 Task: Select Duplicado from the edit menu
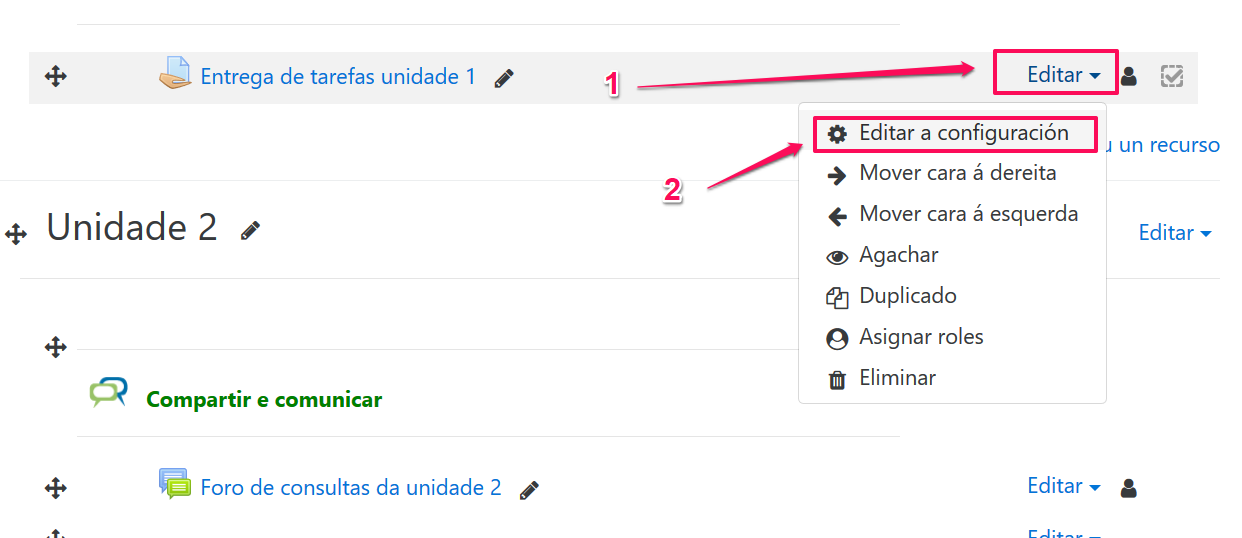coord(907,296)
